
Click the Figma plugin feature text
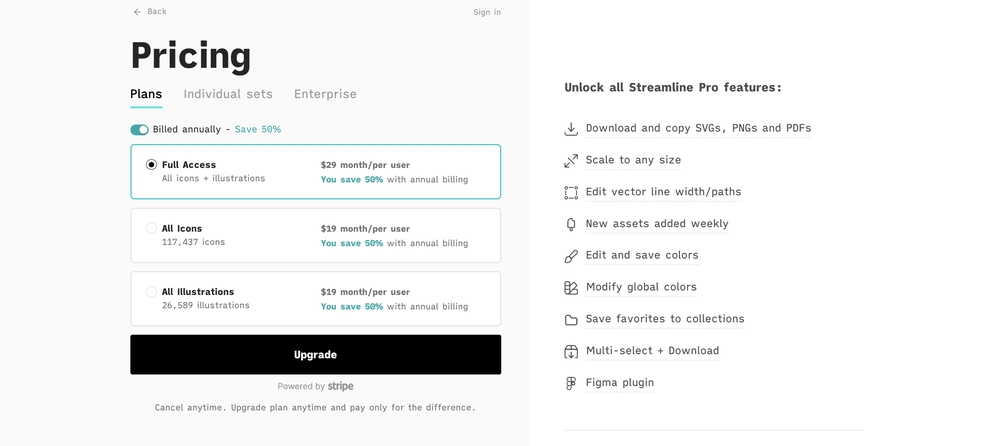(x=619, y=383)
